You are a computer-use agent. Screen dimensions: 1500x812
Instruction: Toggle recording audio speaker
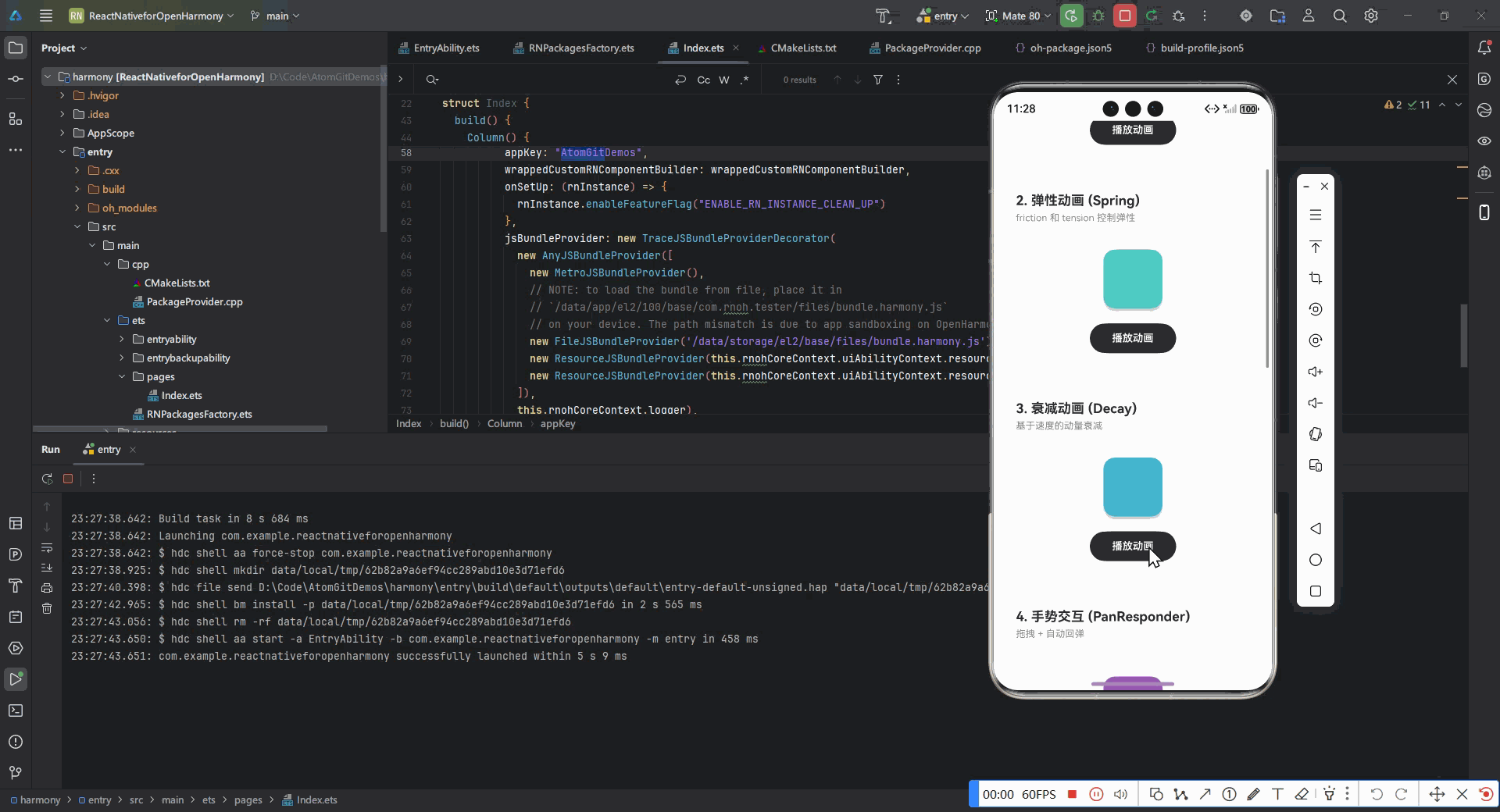[1120, 794]
